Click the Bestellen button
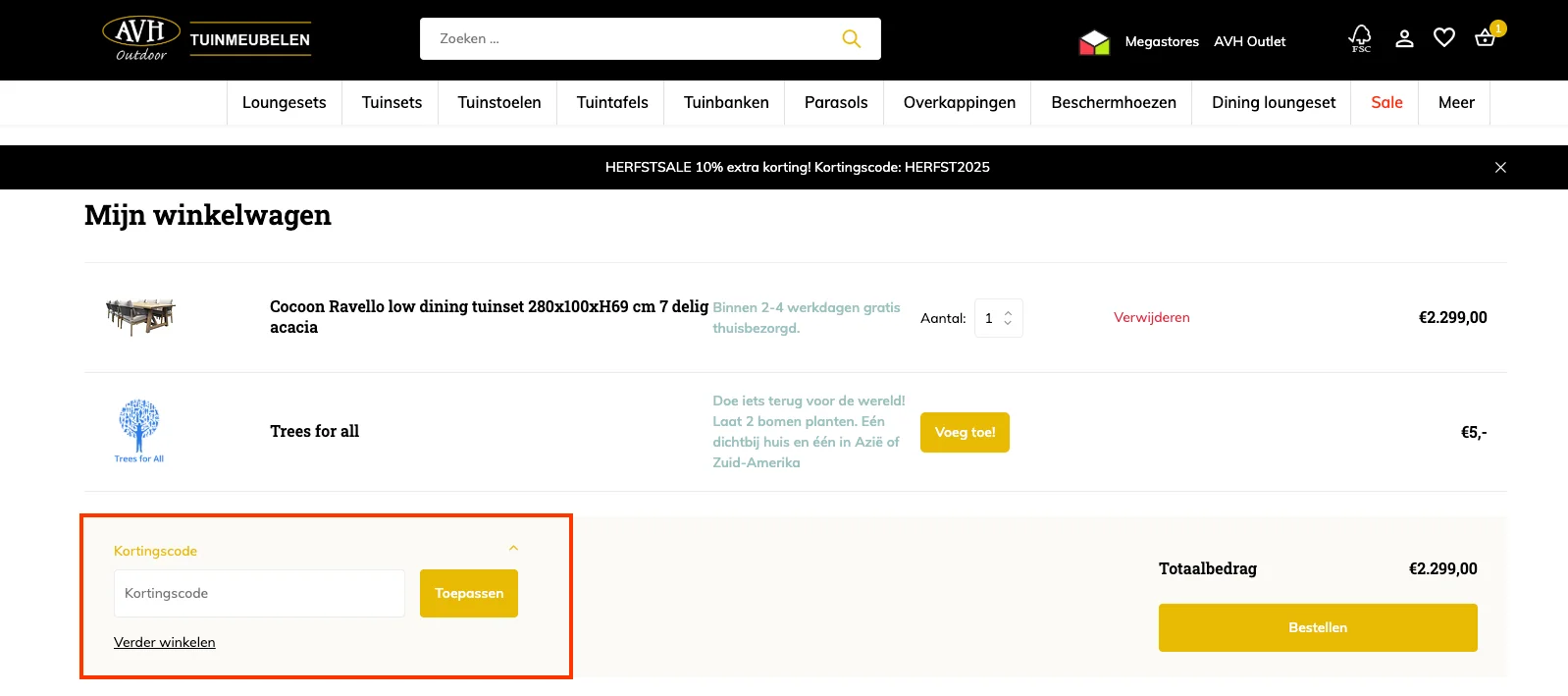 point(1317,628)
